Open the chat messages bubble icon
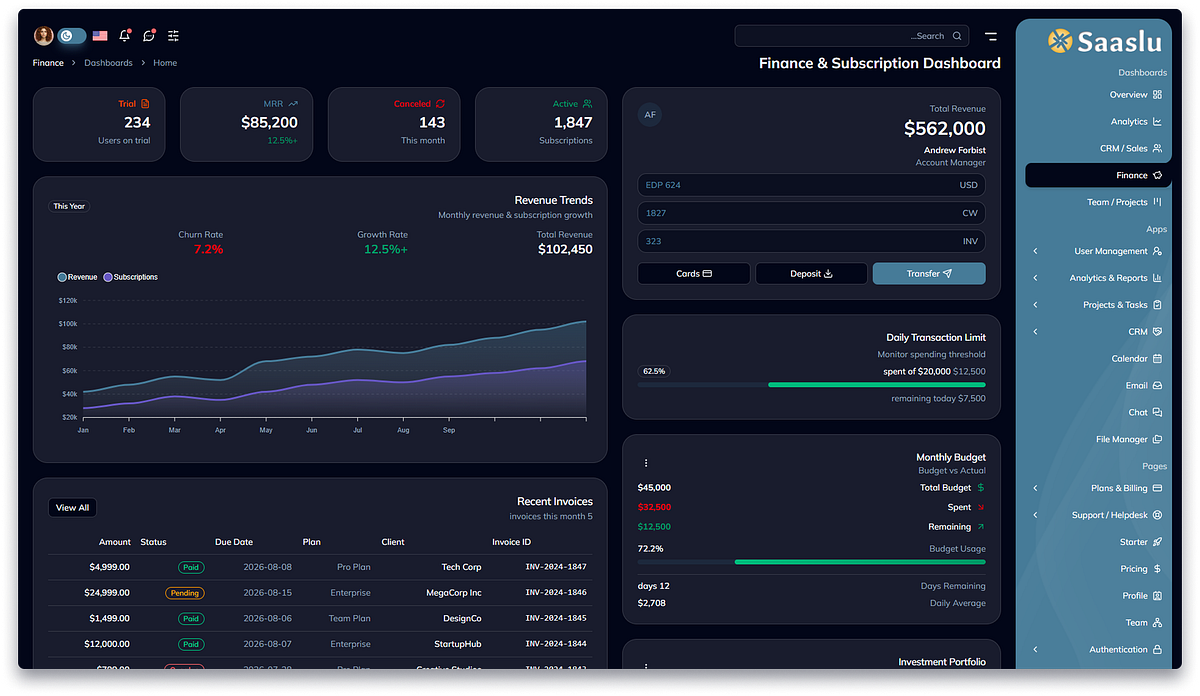The image size is (1200, 696). pos(149,36)
